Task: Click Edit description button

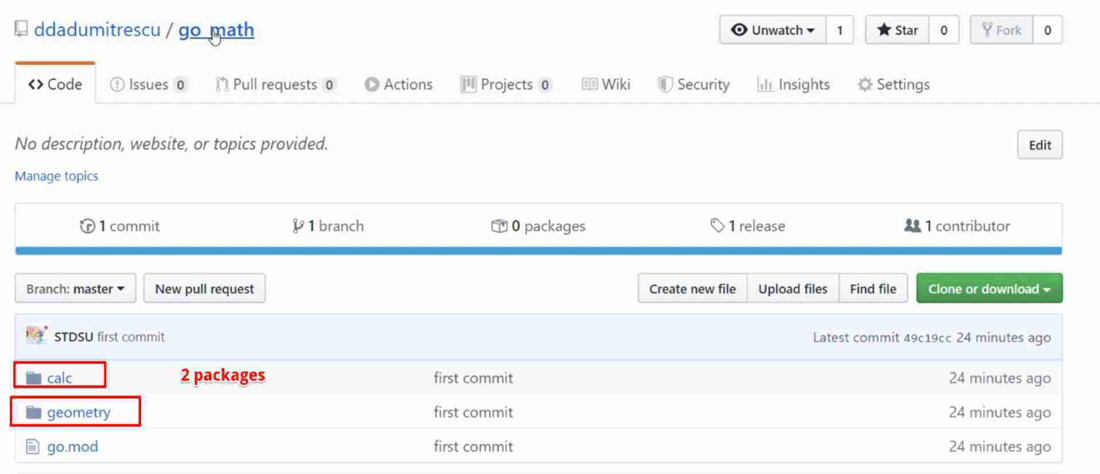Action: [1039, 145]
